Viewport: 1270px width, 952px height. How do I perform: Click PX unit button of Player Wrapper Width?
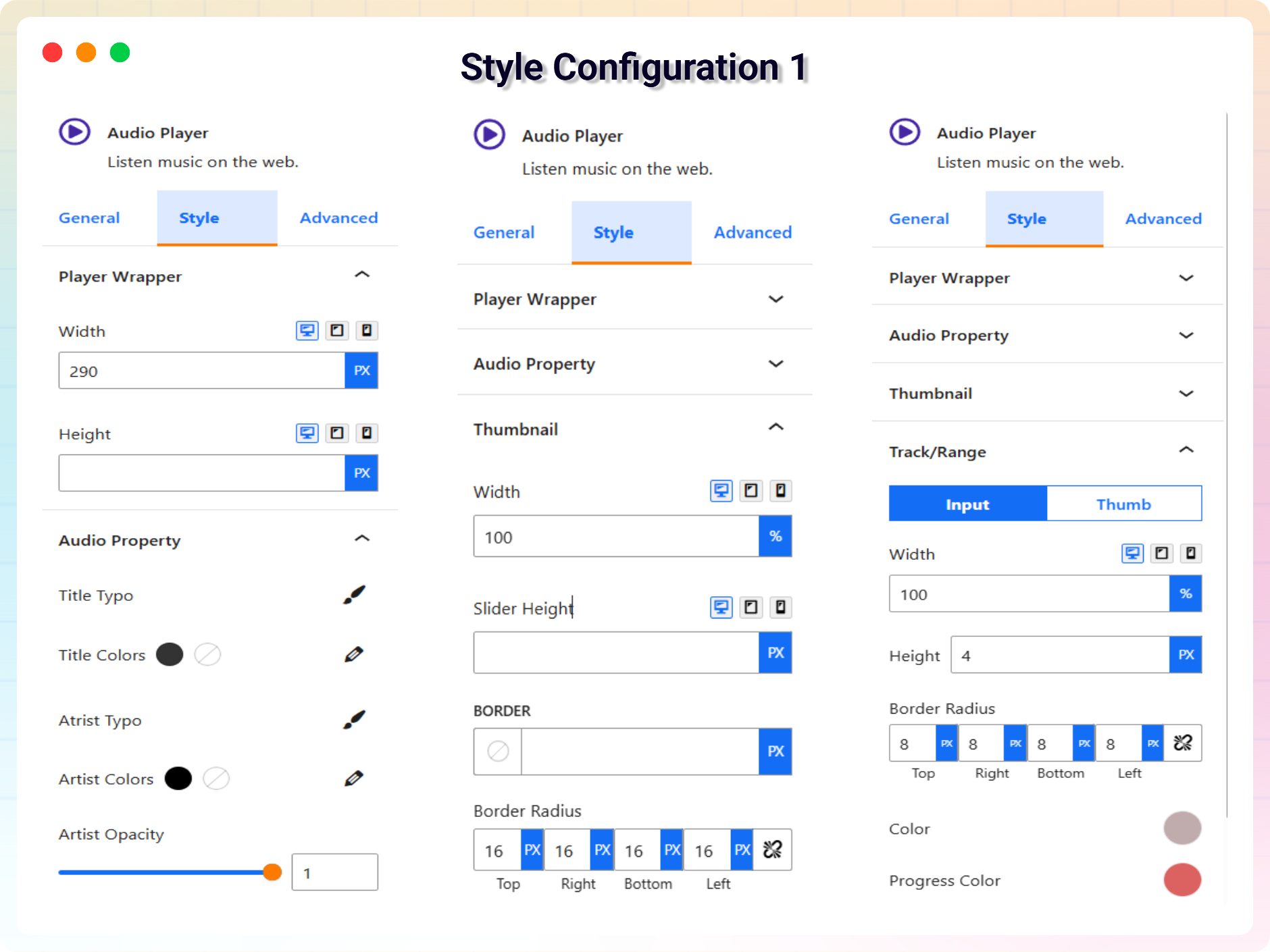pos(361,370)
